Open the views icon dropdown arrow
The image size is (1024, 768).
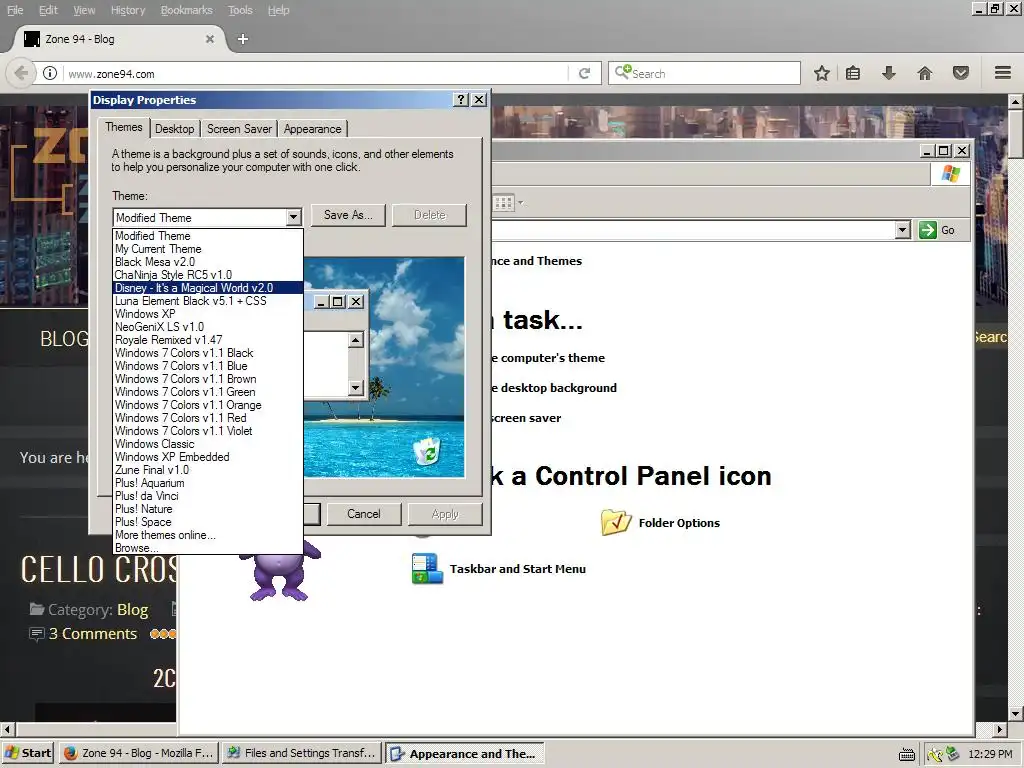(520, 203)
